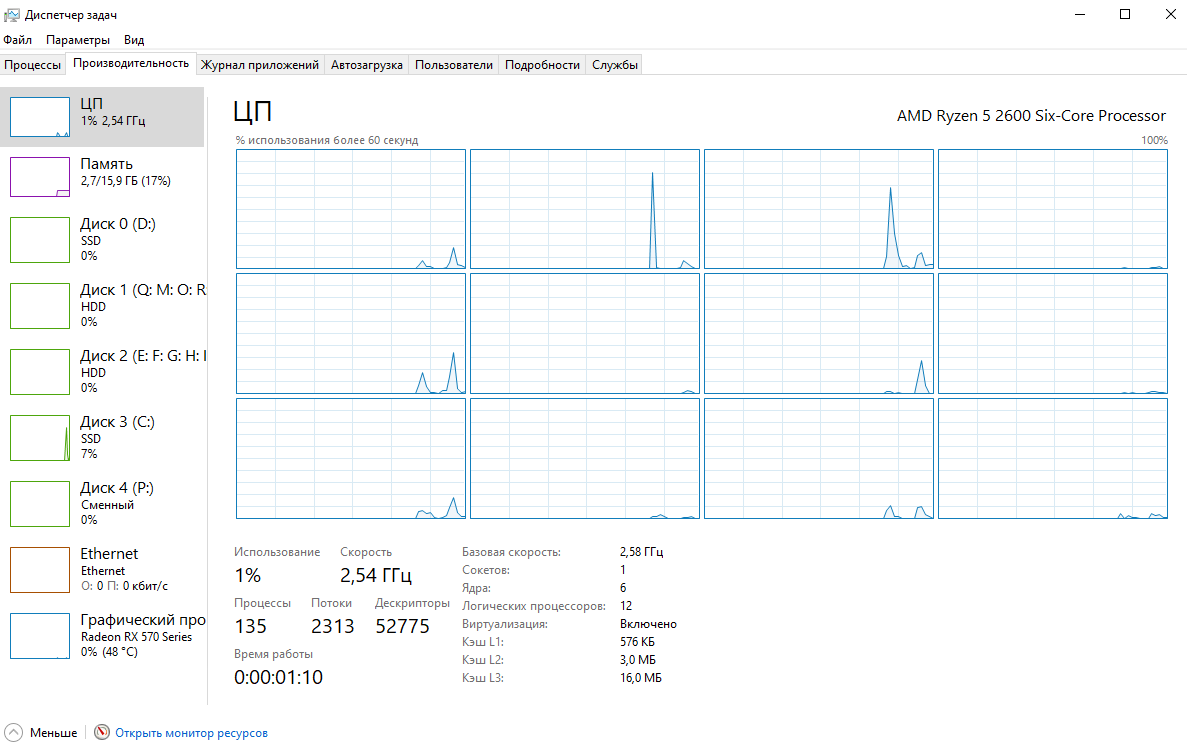Viewport: 1187px width, 753px height.
Task: Select Диск 1 HDD graph icon
Action: click(40, 306)
